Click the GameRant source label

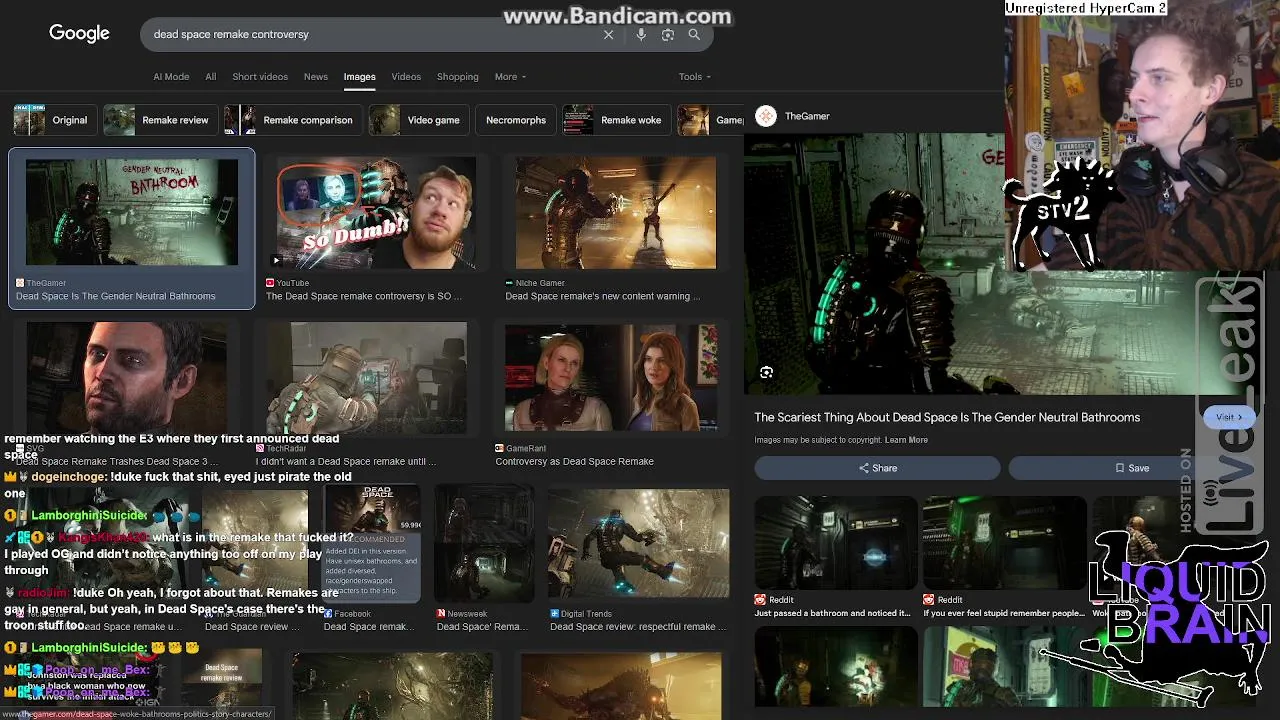[x=525, y=448]
